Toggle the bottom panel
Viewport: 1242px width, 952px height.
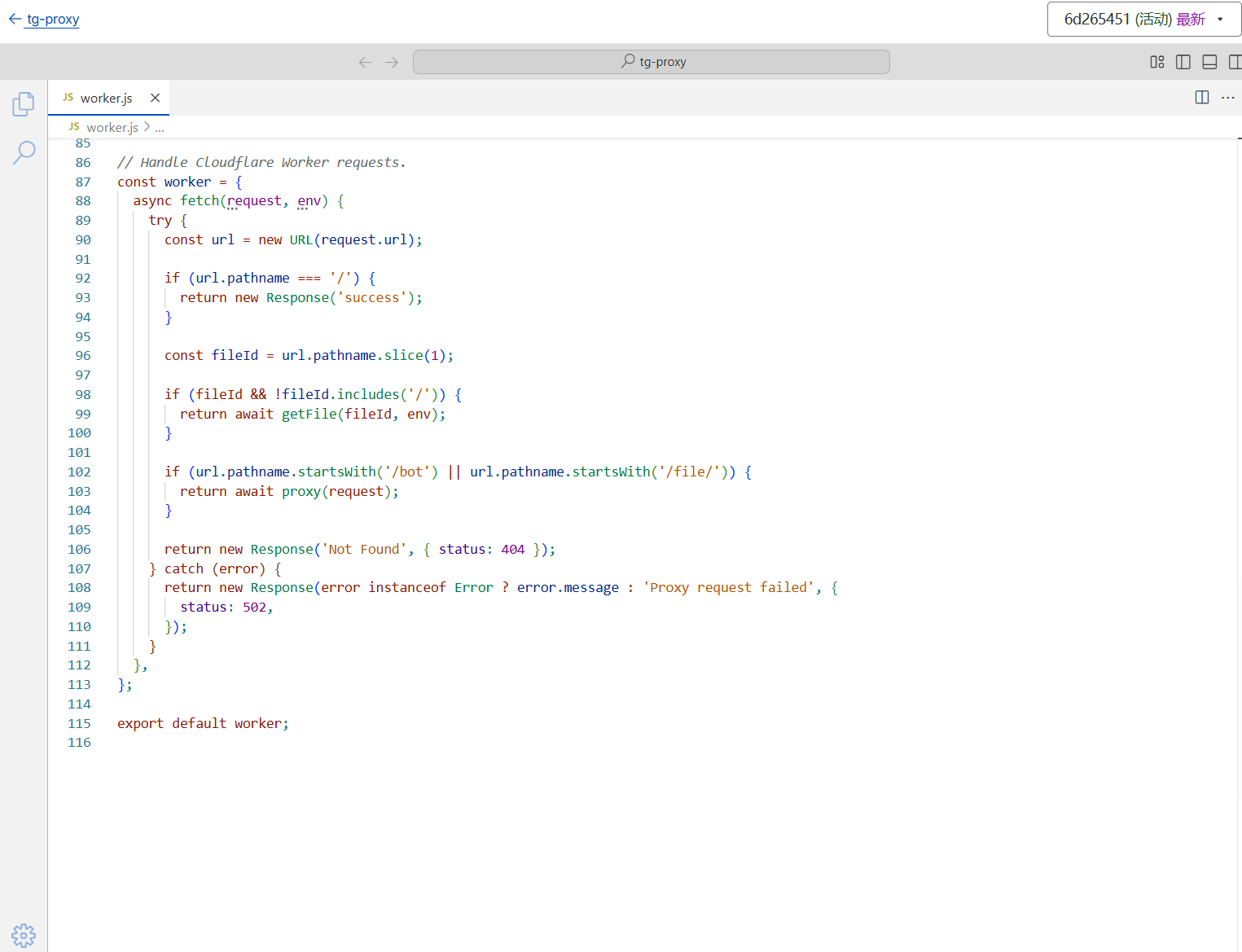tap(1209, 62)
